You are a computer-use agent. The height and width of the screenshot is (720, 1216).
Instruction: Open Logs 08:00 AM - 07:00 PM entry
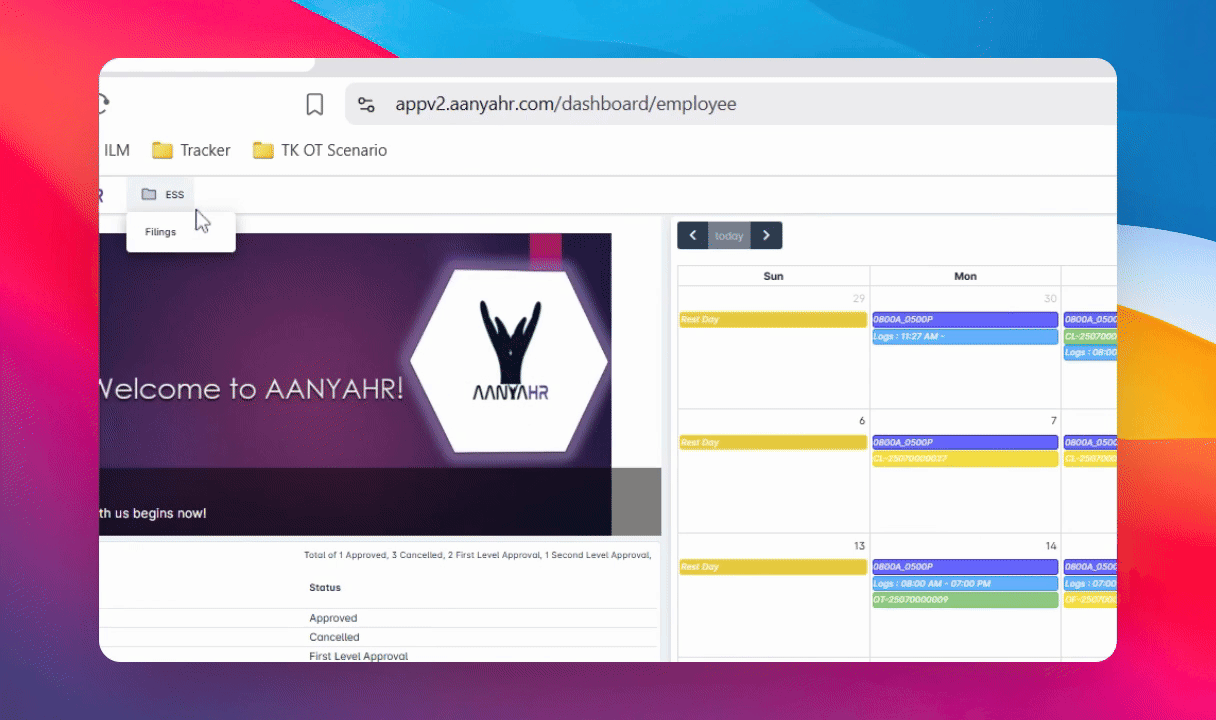[965, 583]
